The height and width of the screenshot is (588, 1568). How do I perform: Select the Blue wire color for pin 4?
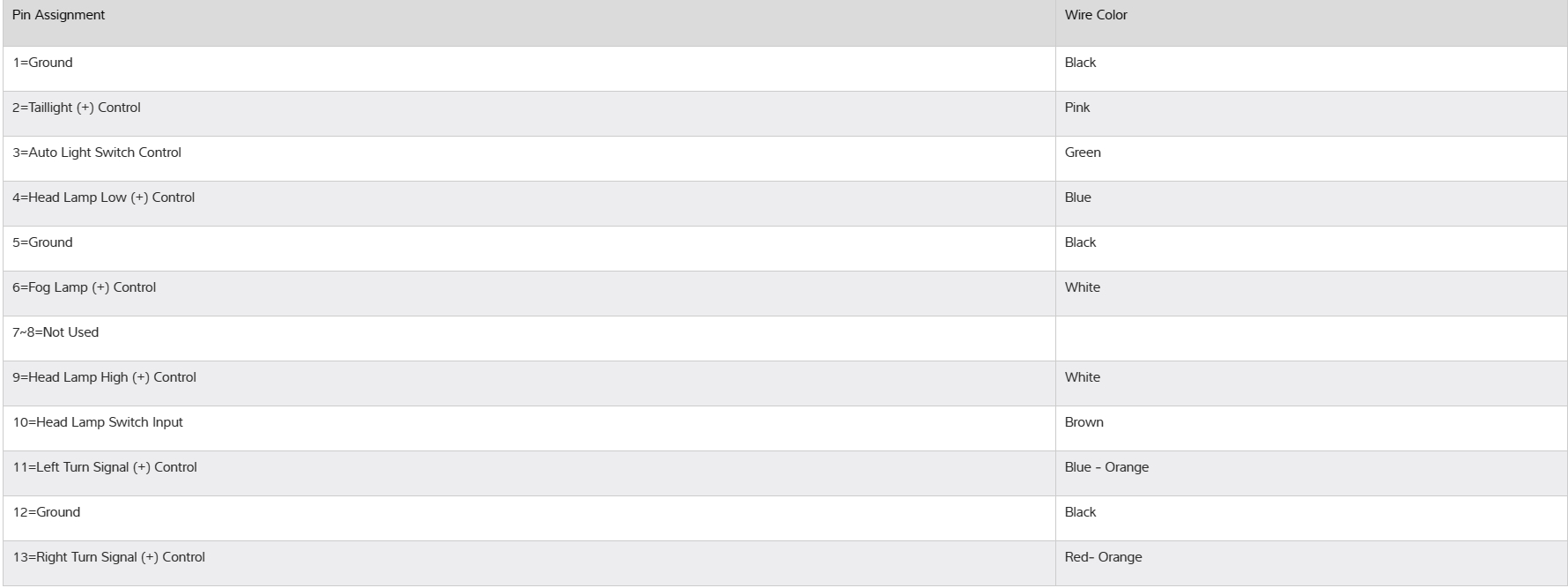(x=1077, y=197)
